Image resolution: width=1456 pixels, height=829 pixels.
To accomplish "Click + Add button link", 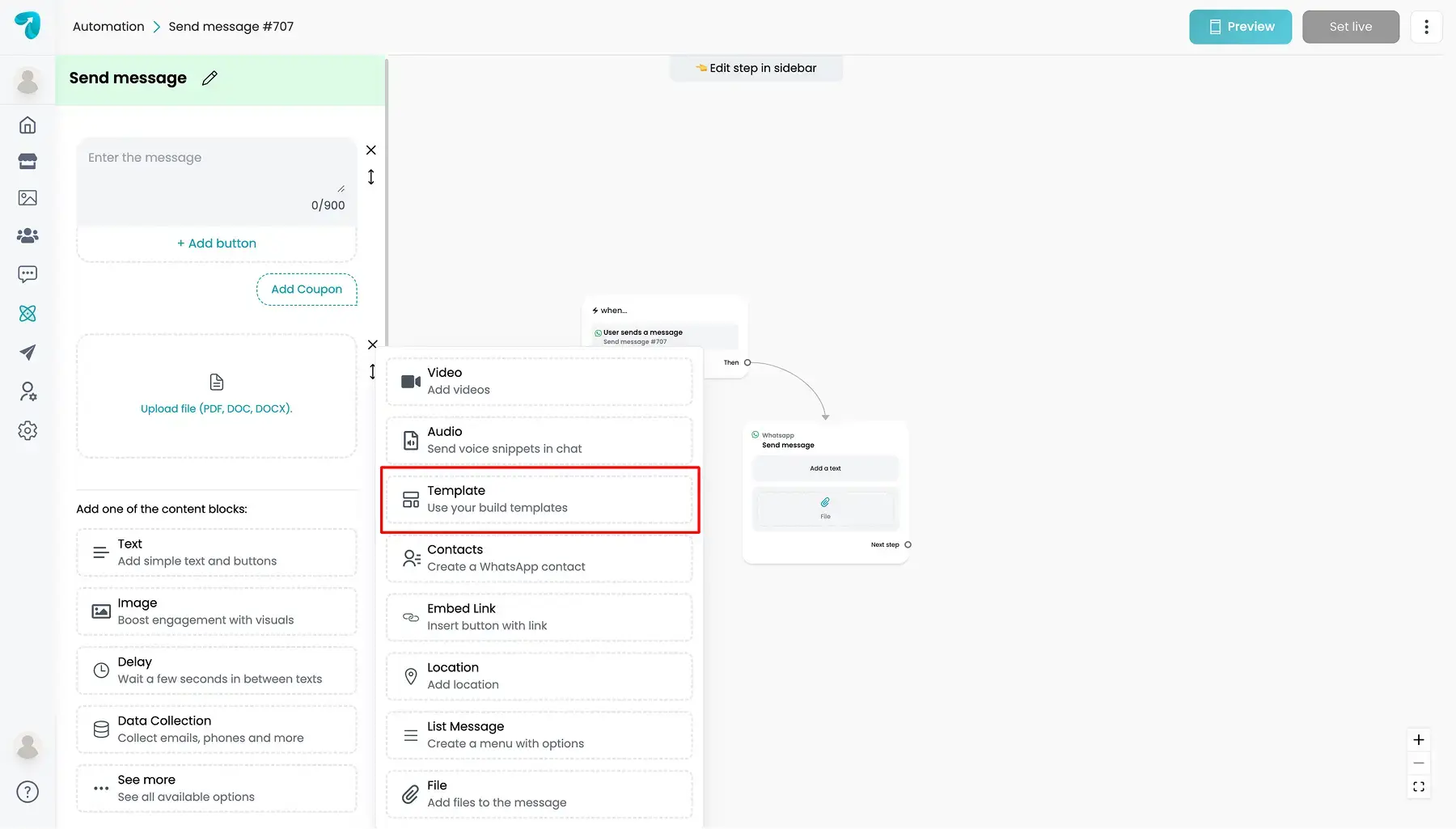I will pos(217,243).
